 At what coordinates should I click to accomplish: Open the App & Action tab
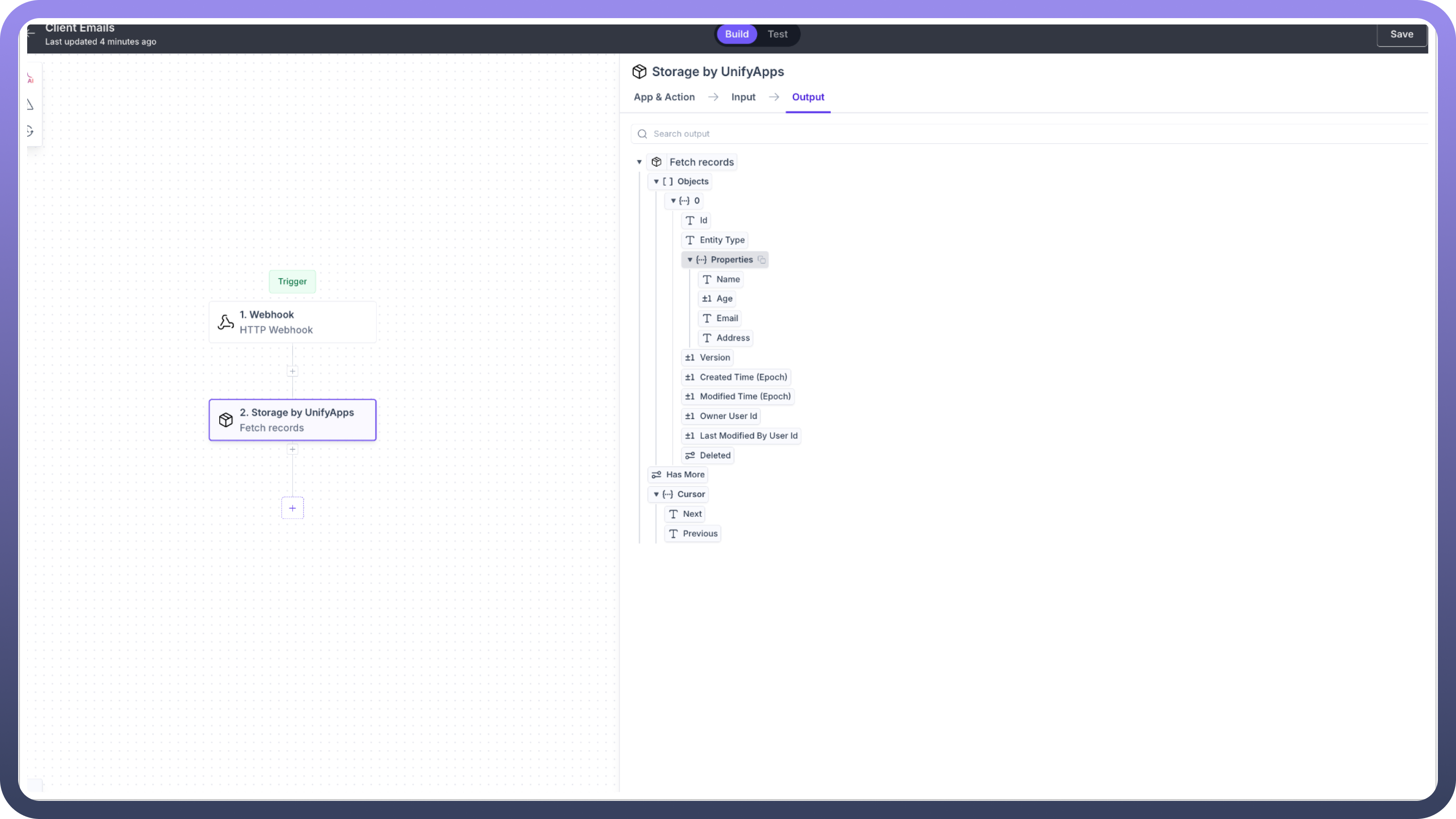(x=664, y=97)
